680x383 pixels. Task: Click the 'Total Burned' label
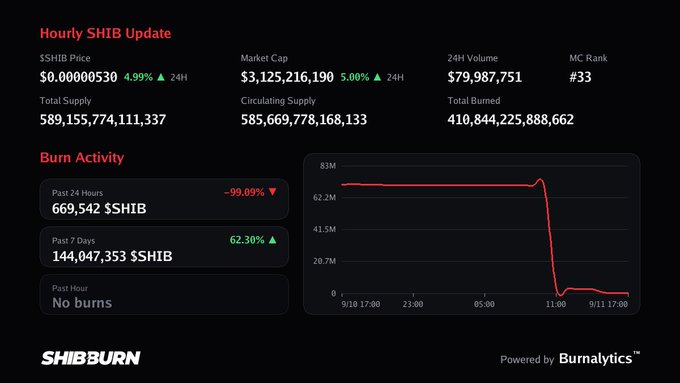(474, 101)
